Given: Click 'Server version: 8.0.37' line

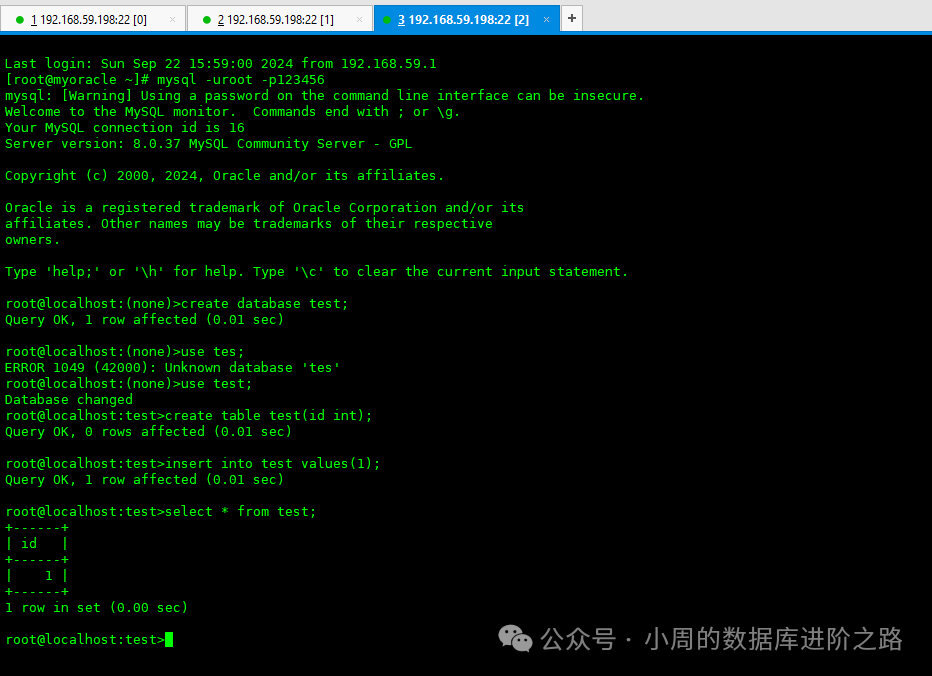Looking at the screenshot, I should point(209,144).
